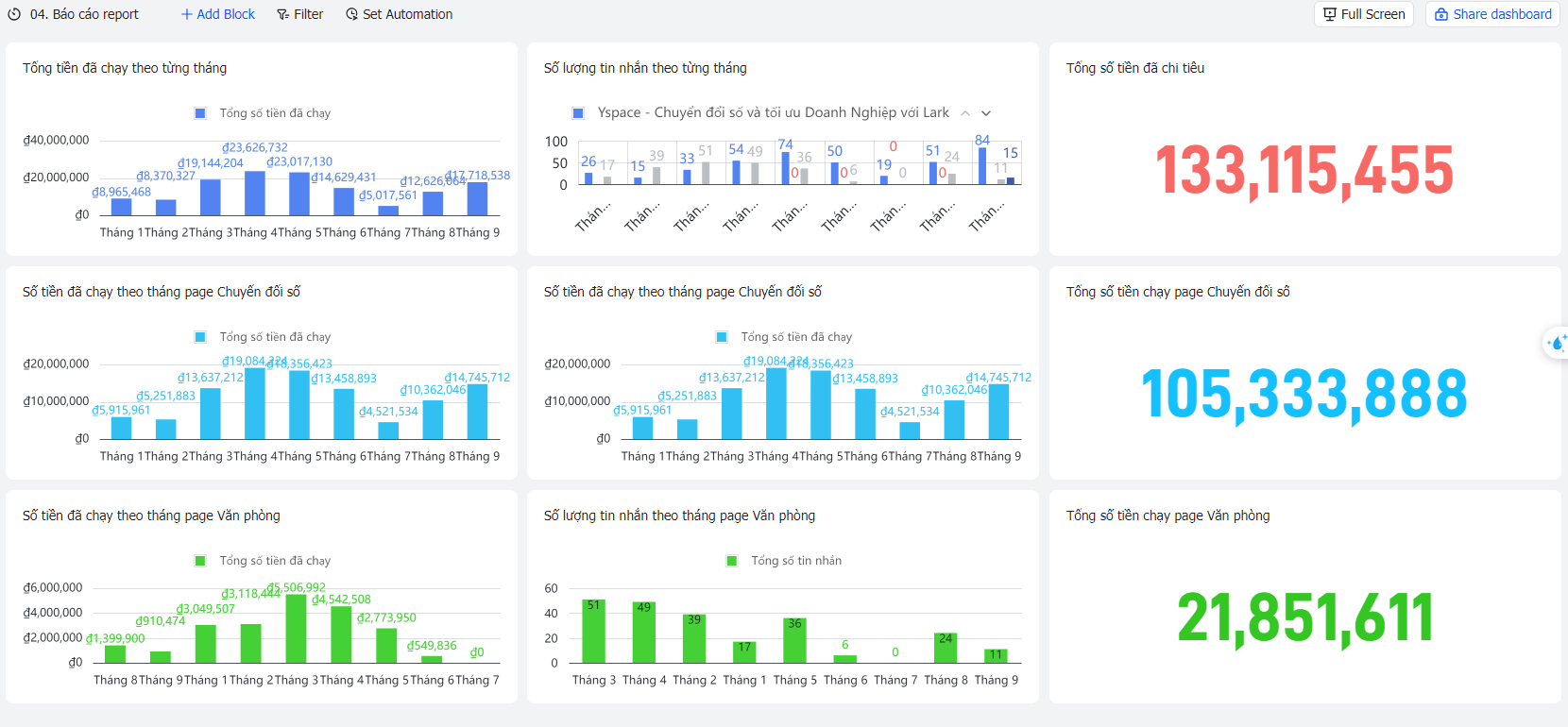The height and width of the screenshot is (727, 1568).
Task: Show previous legend page with up arrow
Action: (x=965, y=113)
